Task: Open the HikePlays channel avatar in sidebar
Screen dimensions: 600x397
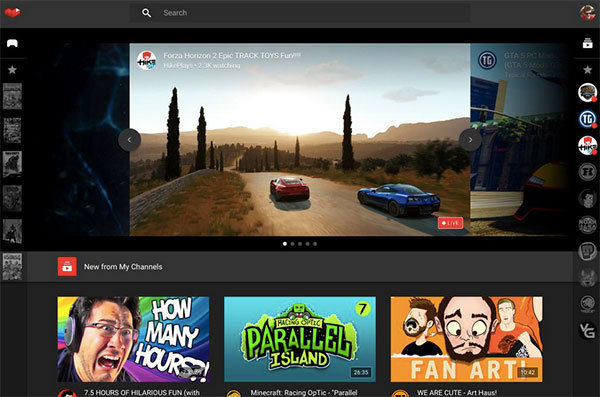Action: coord(587,146)
